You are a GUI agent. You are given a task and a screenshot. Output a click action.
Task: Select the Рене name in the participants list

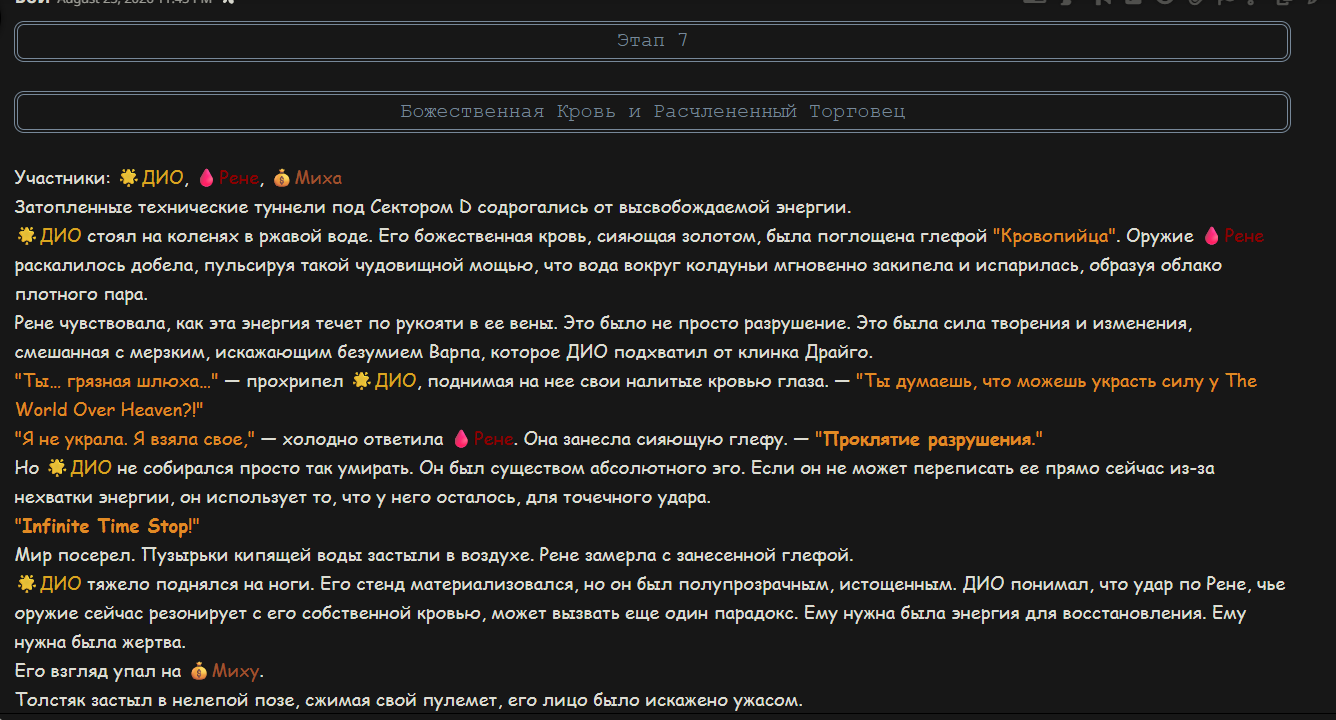239,178
